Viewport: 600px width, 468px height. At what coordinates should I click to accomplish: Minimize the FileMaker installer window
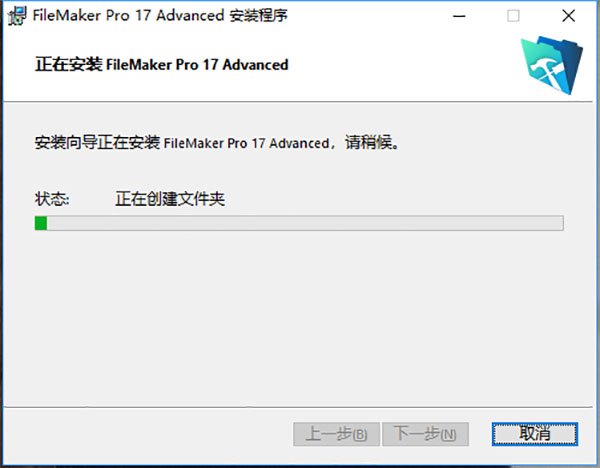click(459, 16)
